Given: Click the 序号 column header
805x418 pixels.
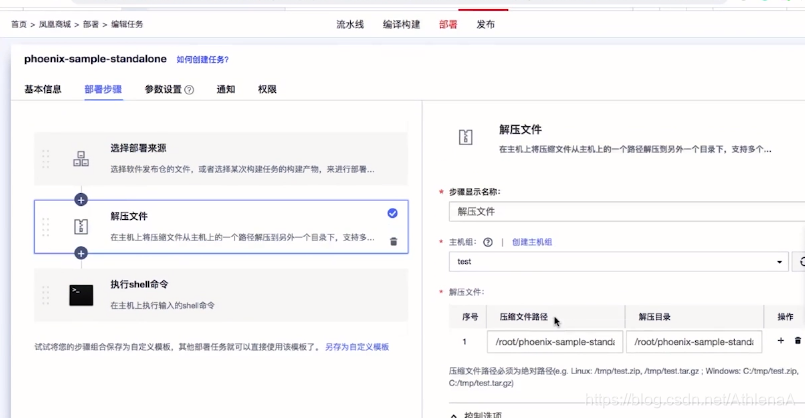Looking at the screenshot, I should (470, 317).
